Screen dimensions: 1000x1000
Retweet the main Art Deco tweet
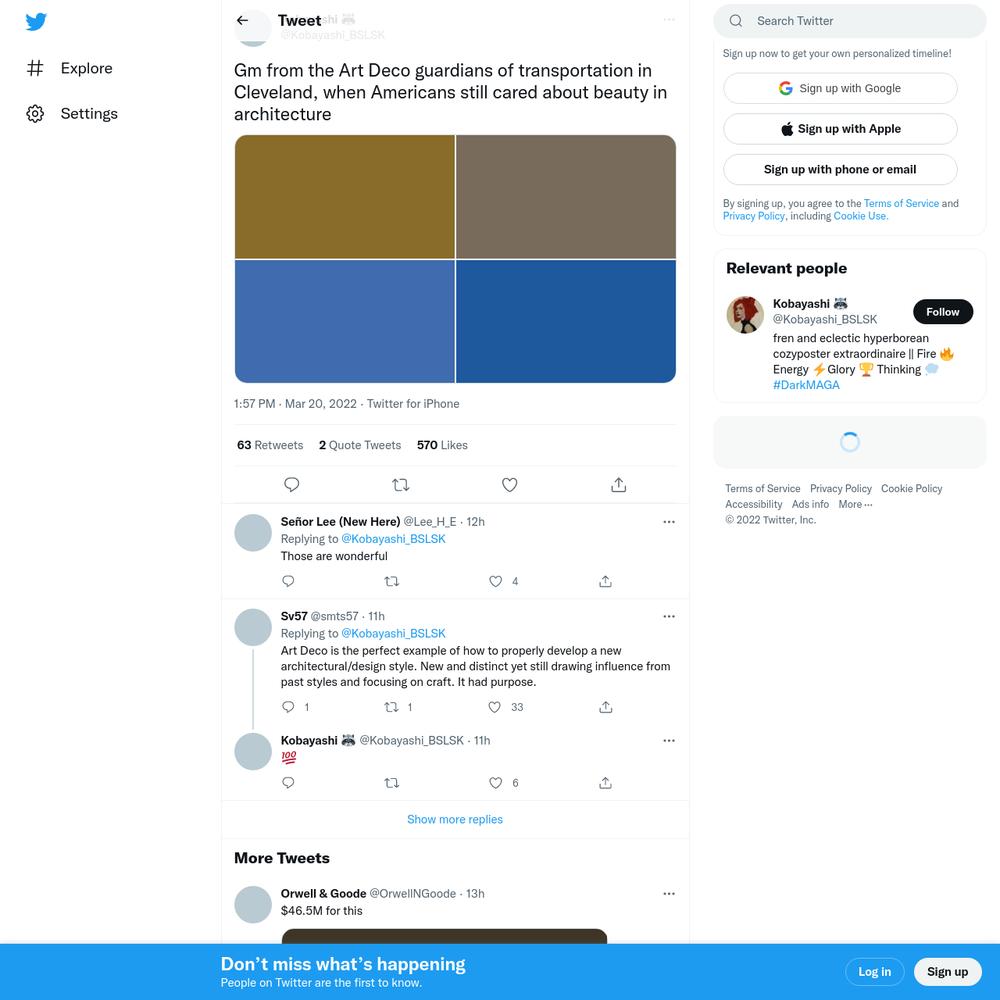[401, 485]
